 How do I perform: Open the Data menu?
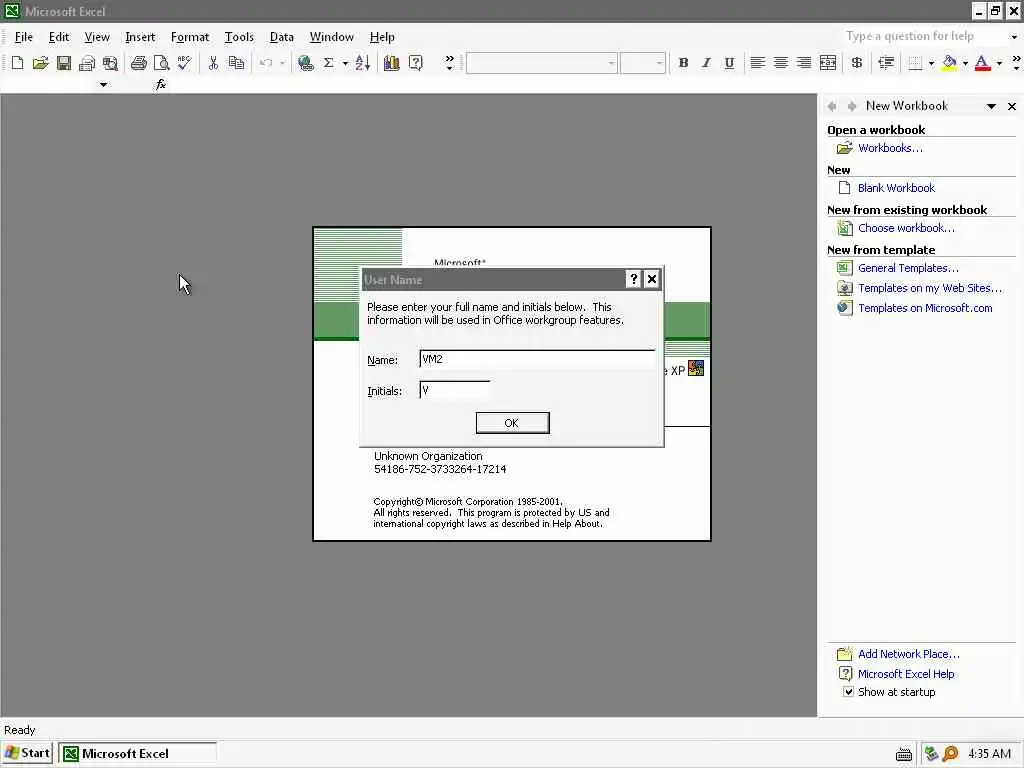coord(281,37)
